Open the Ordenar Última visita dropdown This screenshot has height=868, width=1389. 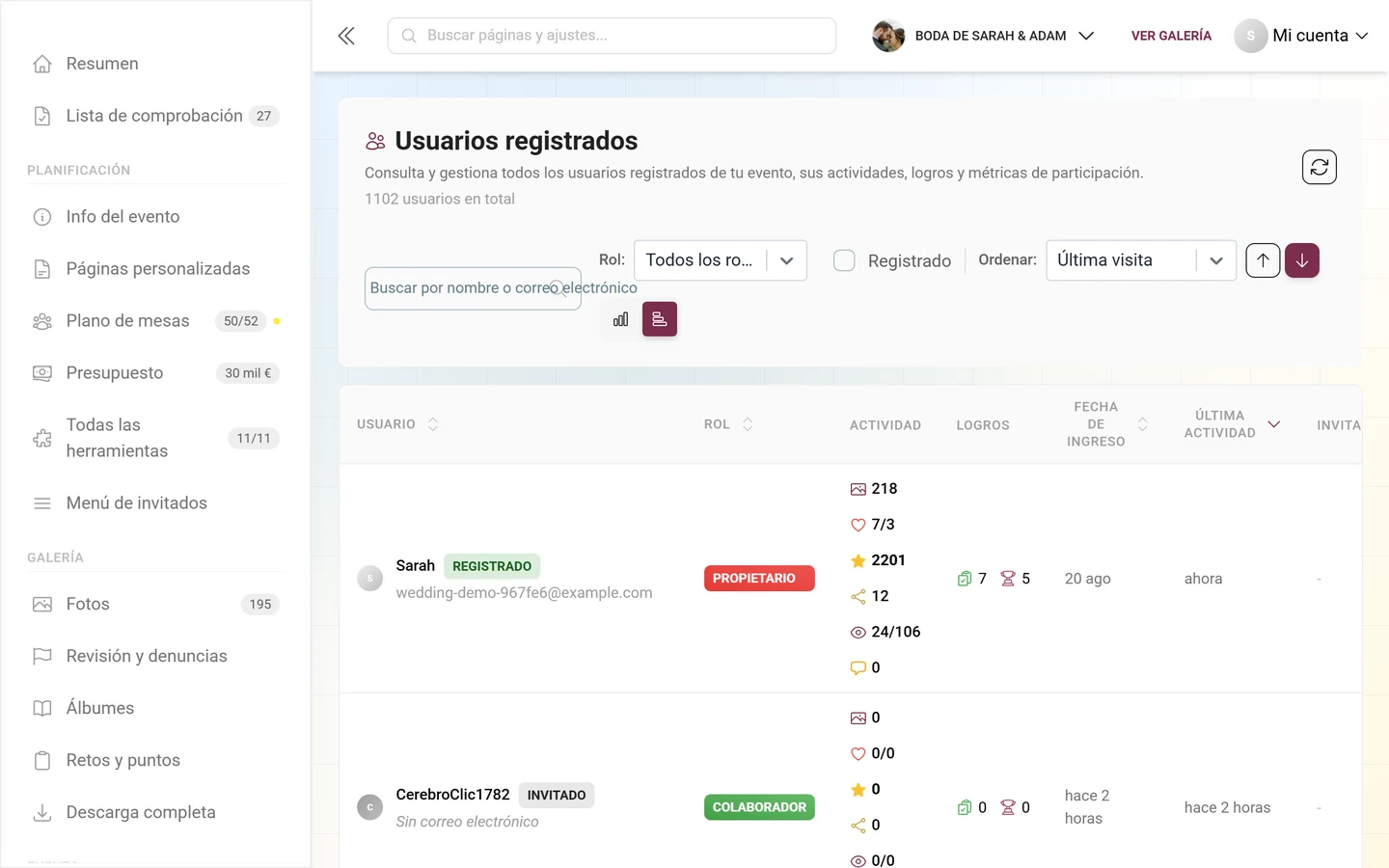1141,260
